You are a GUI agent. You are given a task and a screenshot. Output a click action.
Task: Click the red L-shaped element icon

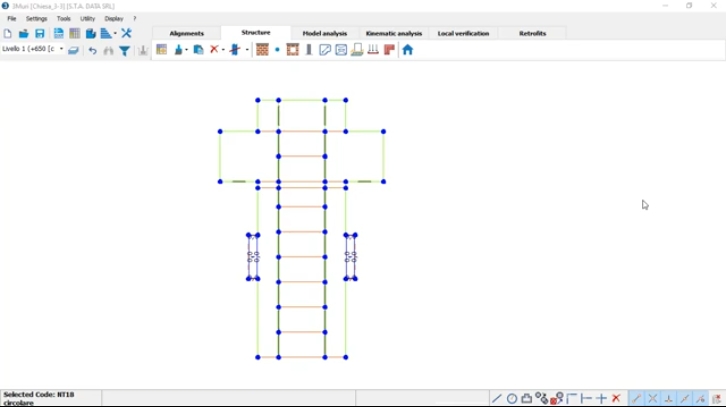coord(389,50)
